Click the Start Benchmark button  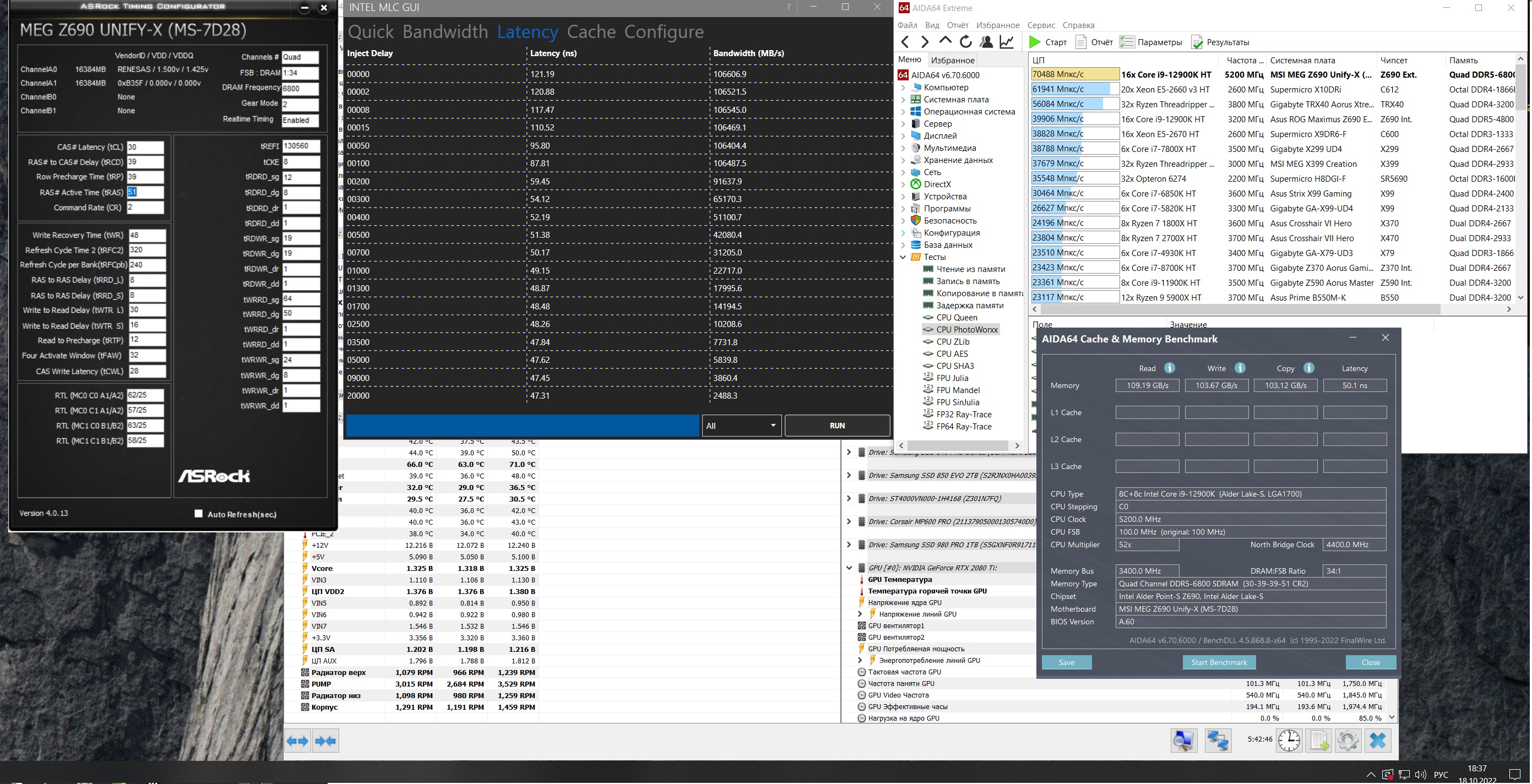(1219, 662)
